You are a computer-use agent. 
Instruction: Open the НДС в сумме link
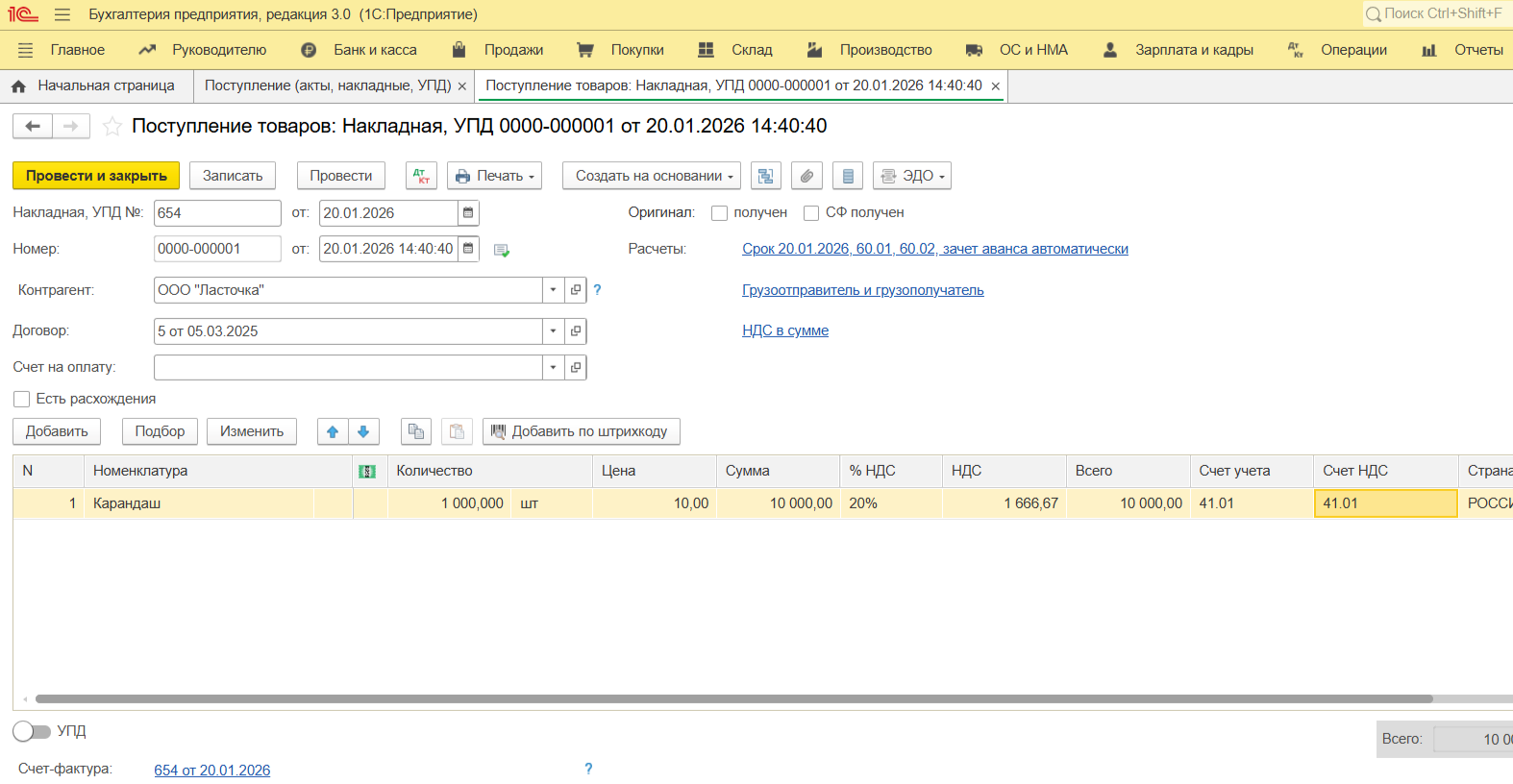click(785, 331)
